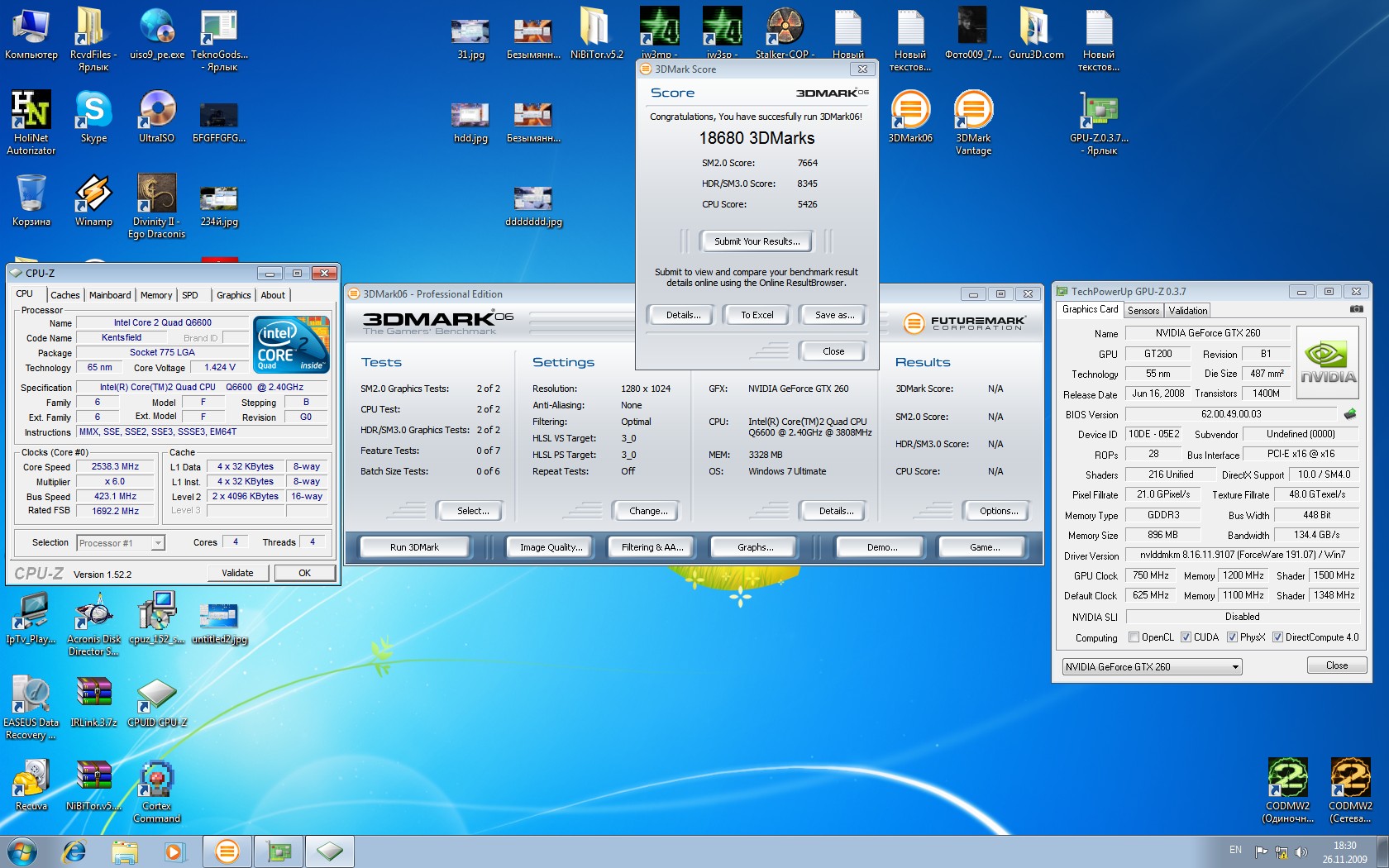This screenshot has height=868, width=1389.
Task: Launch Internet Explorer from the taskbar
Action: click(x=74, y=851)
